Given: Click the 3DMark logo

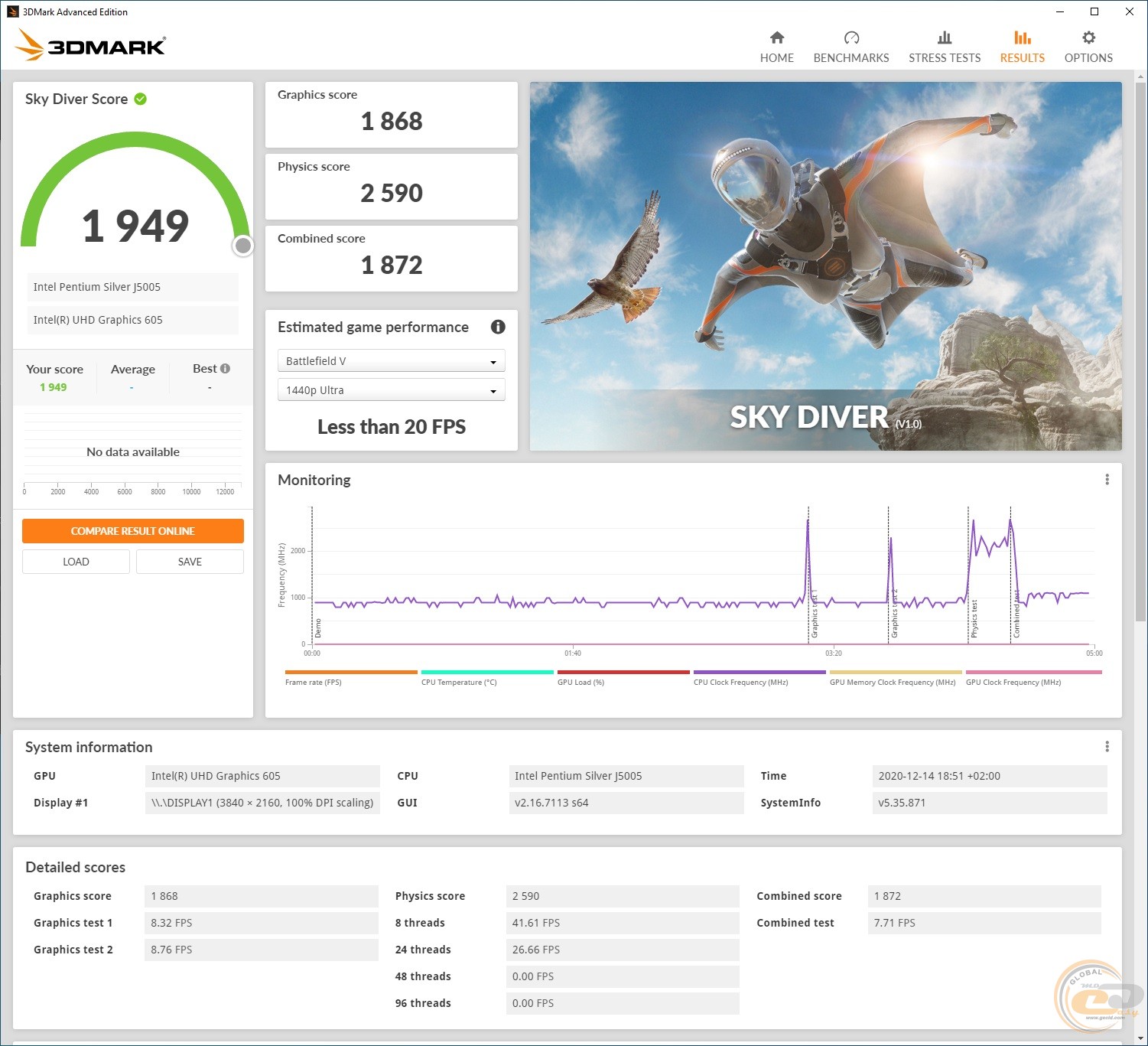Looking at the screenshot, I should [90, 46].
